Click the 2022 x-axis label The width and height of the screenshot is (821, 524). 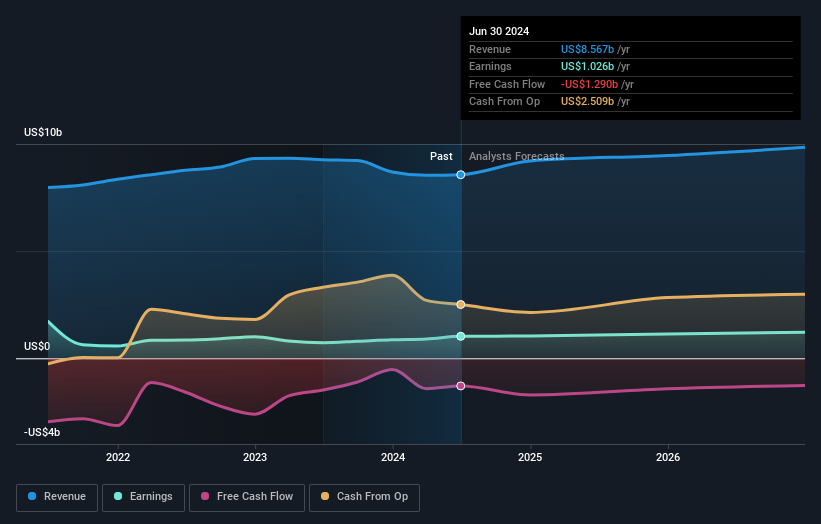[x=118, y=457]
